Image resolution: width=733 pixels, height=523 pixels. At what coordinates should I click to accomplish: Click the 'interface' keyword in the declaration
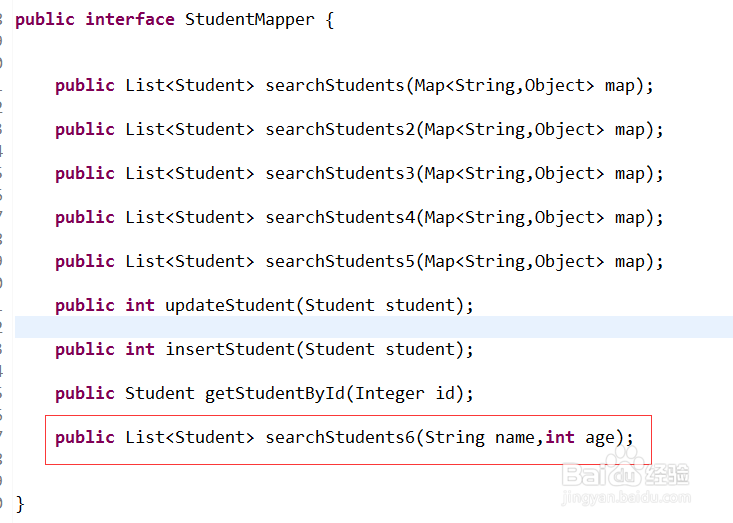pyautogui.click(x=130, y=20)
